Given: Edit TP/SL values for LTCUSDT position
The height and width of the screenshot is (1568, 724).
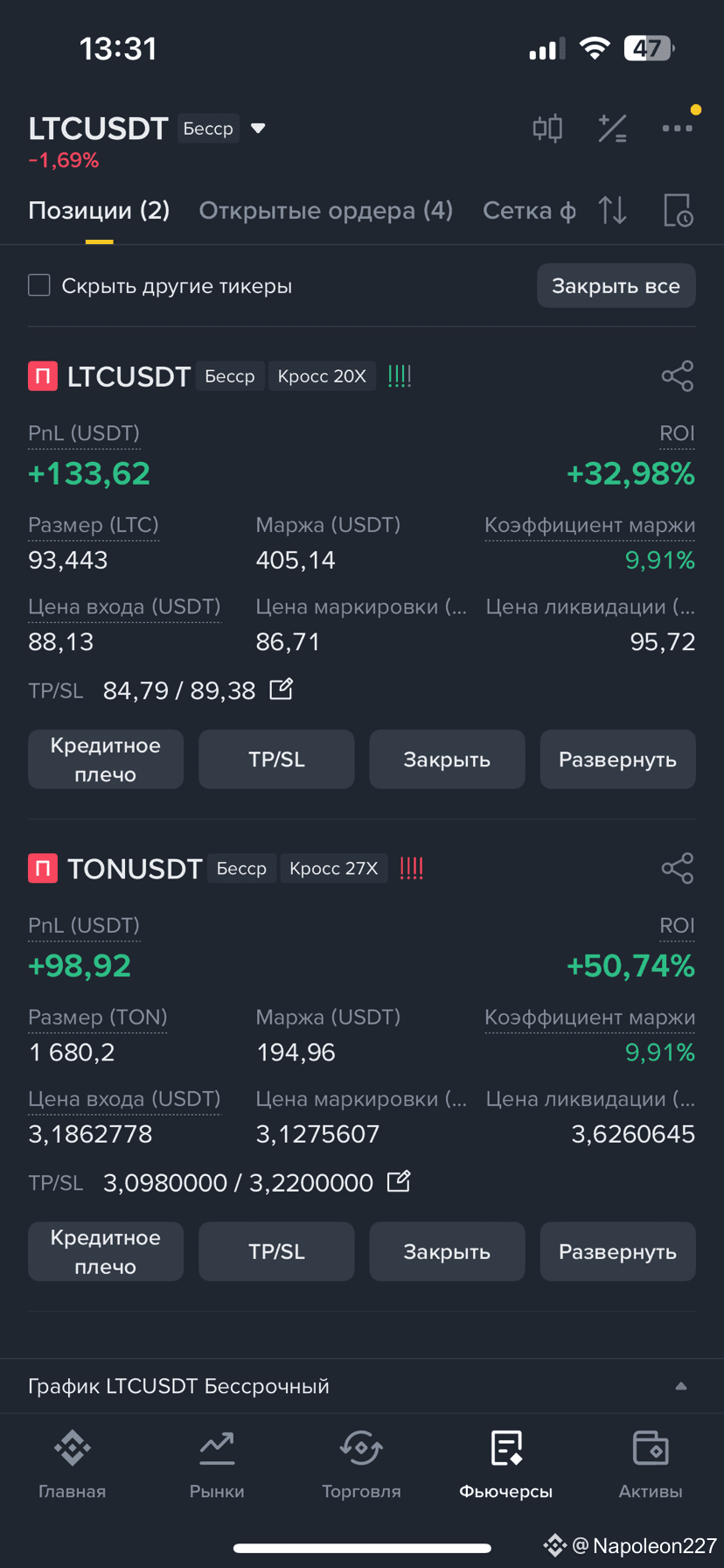Looking at the screenshot, I should [282, 689].
